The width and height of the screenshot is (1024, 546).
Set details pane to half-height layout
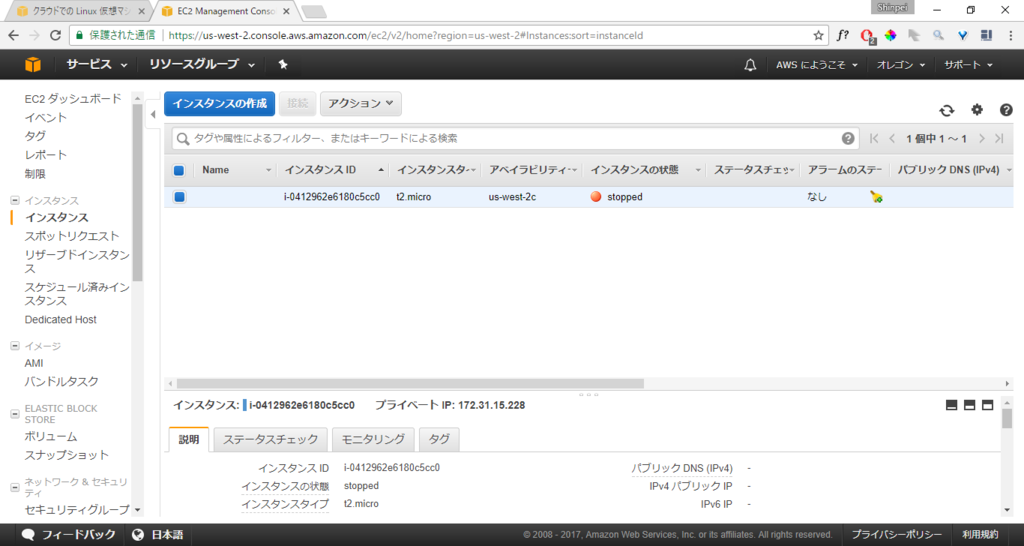coord(970,405)
